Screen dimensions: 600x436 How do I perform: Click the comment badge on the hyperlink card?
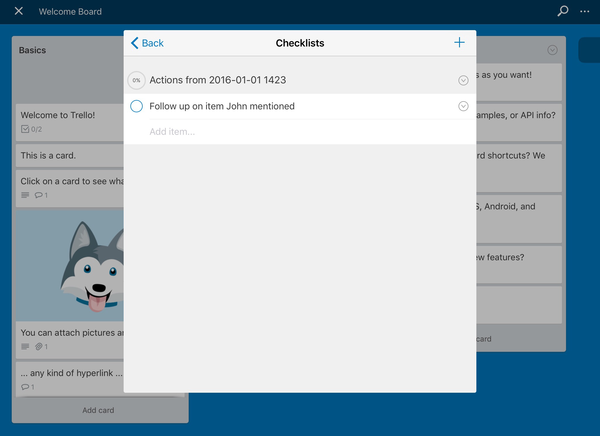(x=28, y=387)
